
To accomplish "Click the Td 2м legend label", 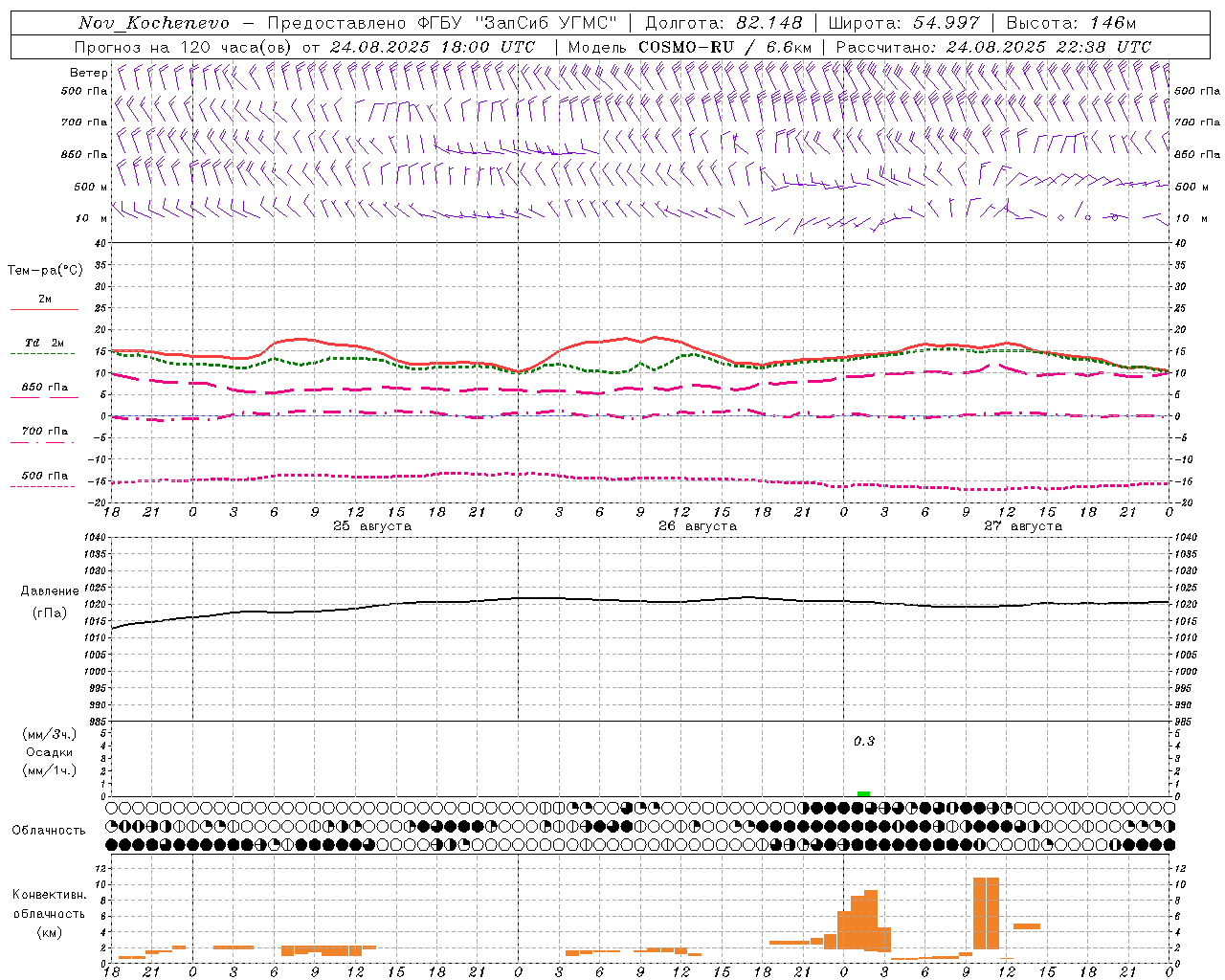I will [x=44, y=343].
